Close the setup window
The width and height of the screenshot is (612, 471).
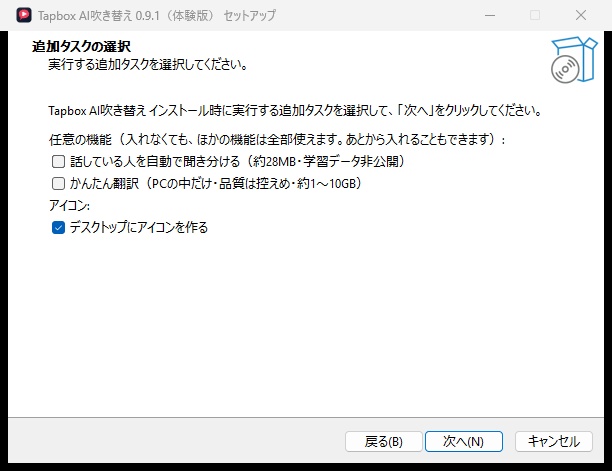coord(581,15)
